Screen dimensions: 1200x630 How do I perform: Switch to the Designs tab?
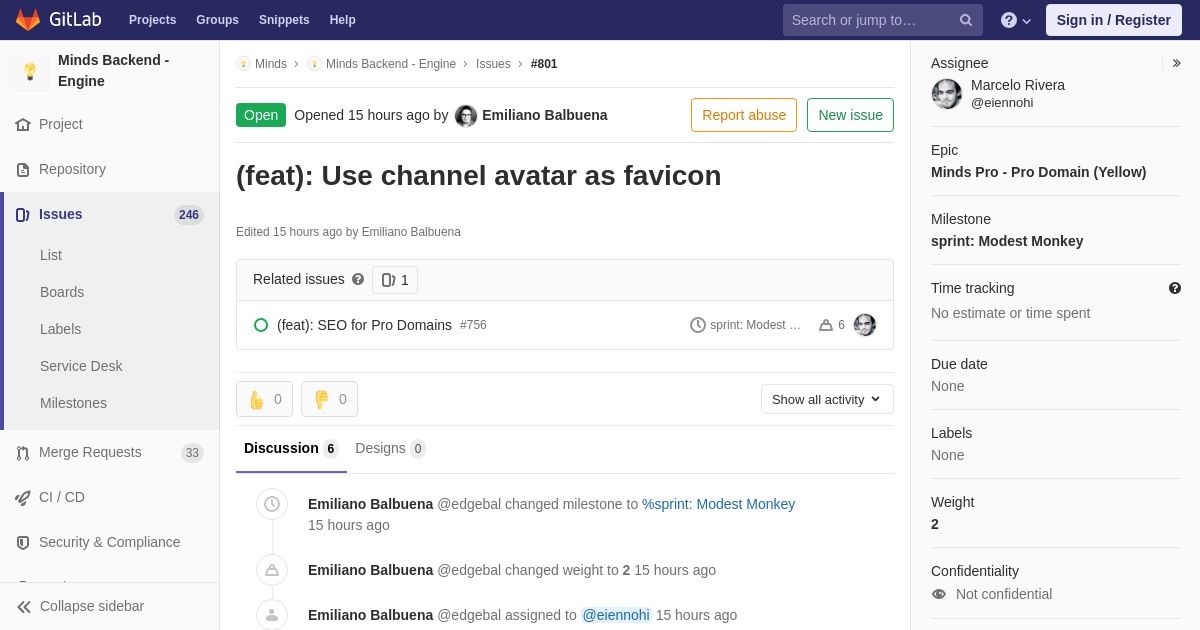tap(390, 448)
